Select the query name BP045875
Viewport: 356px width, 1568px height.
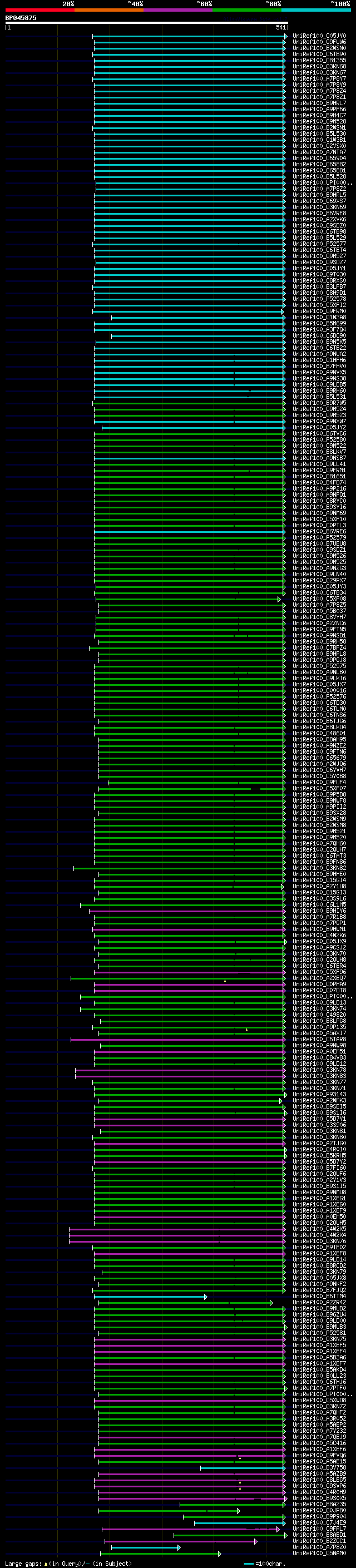pos(21,18)
